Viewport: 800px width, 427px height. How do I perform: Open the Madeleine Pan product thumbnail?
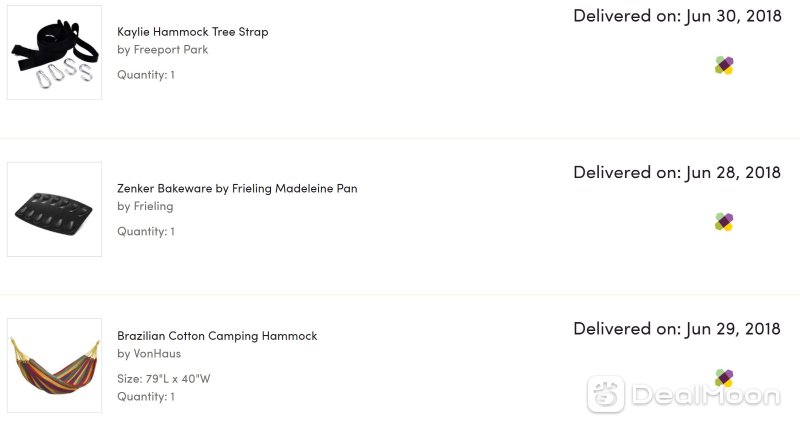tap(55, 210)
